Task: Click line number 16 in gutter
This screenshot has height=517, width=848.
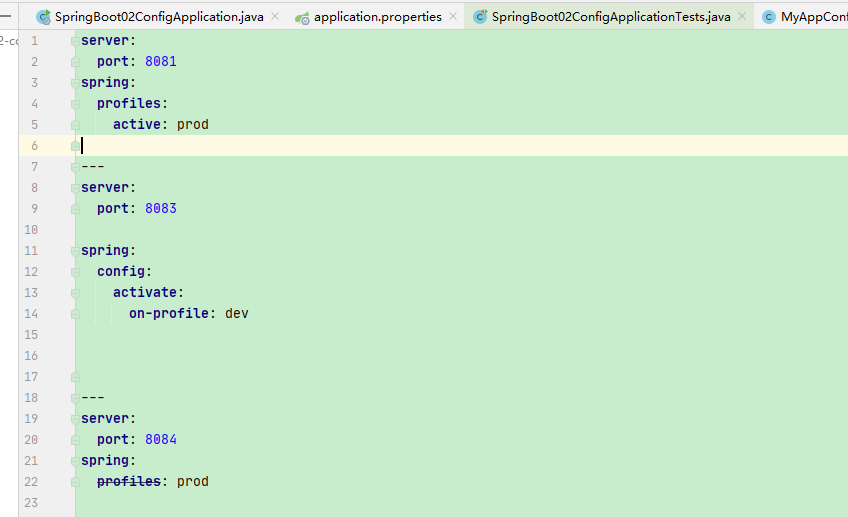Action: [x=31, y=356]
